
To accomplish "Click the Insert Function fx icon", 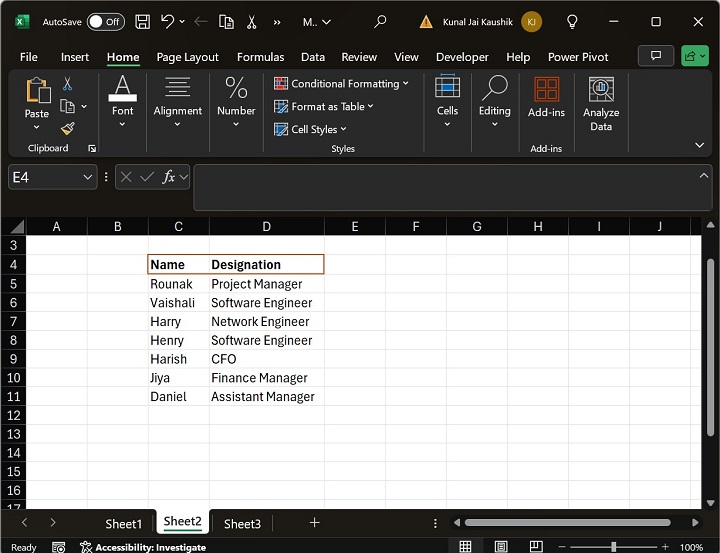I will [x=170, y=177].
